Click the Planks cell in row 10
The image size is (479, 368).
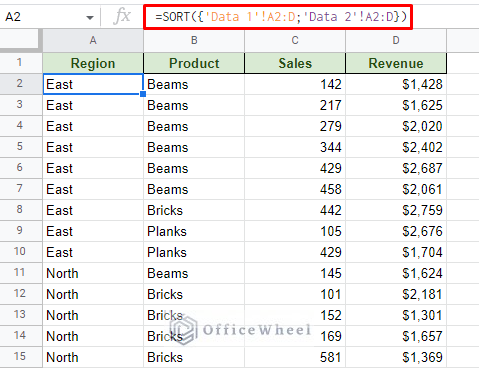[x=194, y=252]
